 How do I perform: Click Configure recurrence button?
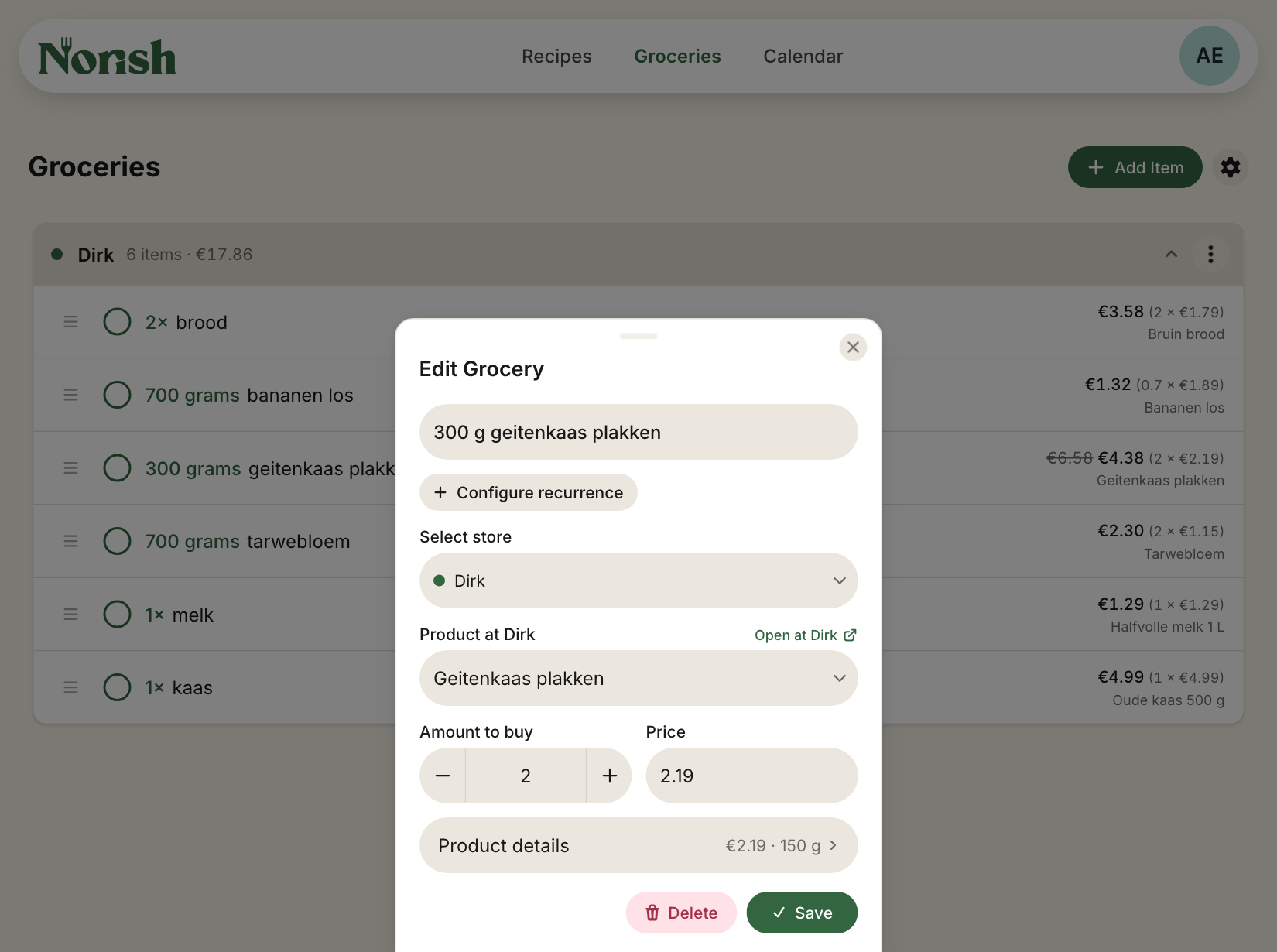(x=529, y=492)
